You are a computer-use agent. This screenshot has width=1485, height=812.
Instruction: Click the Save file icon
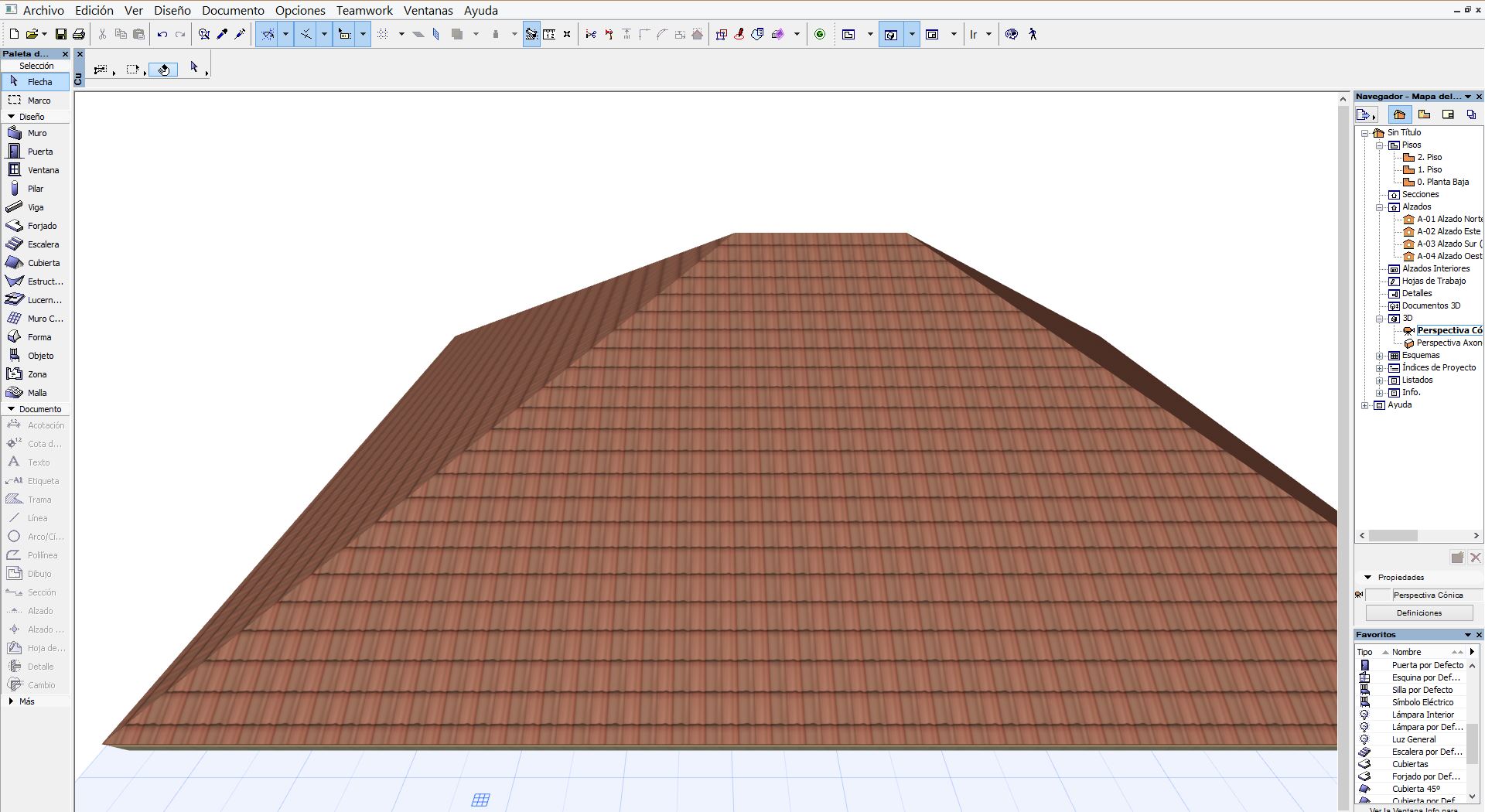[60, 34]
